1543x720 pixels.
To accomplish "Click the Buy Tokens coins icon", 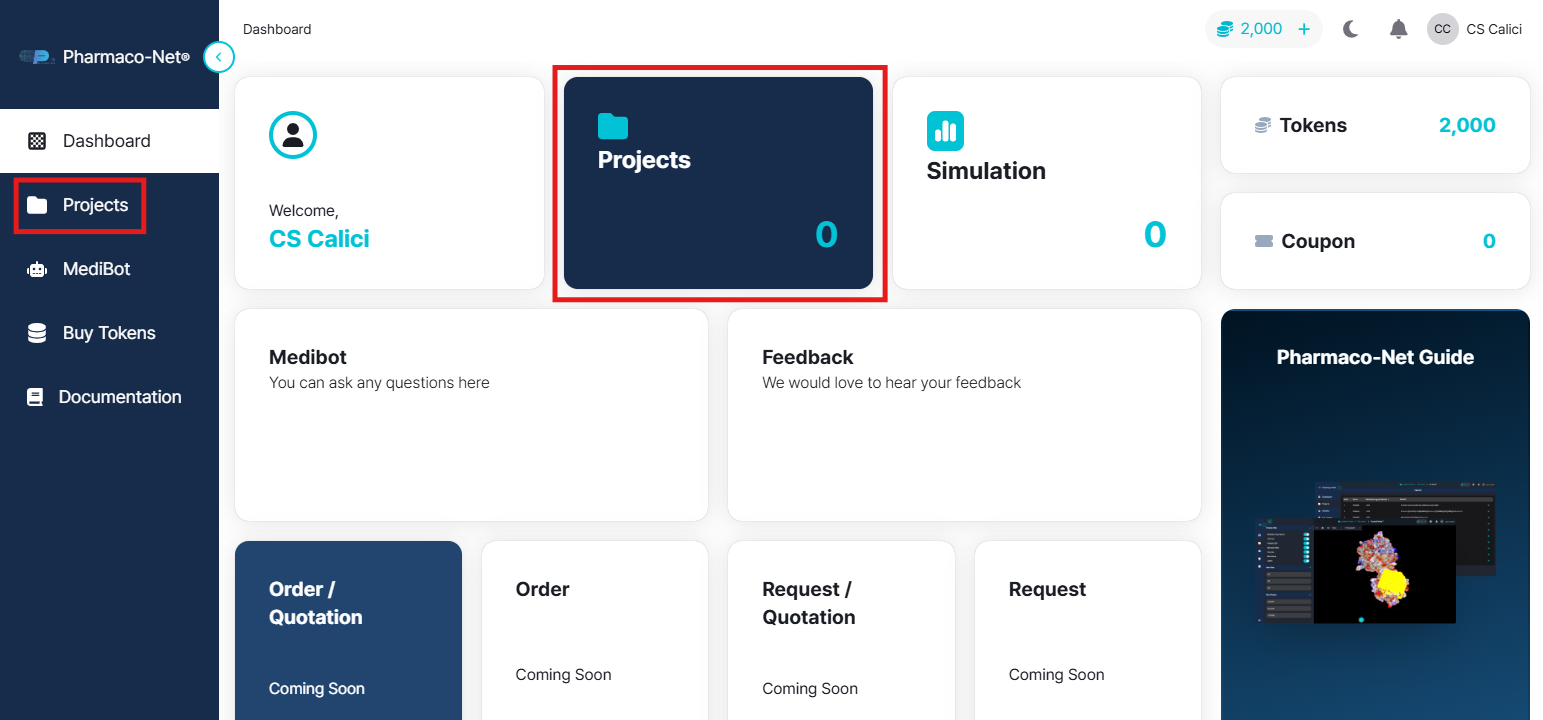I will [37, 332].
